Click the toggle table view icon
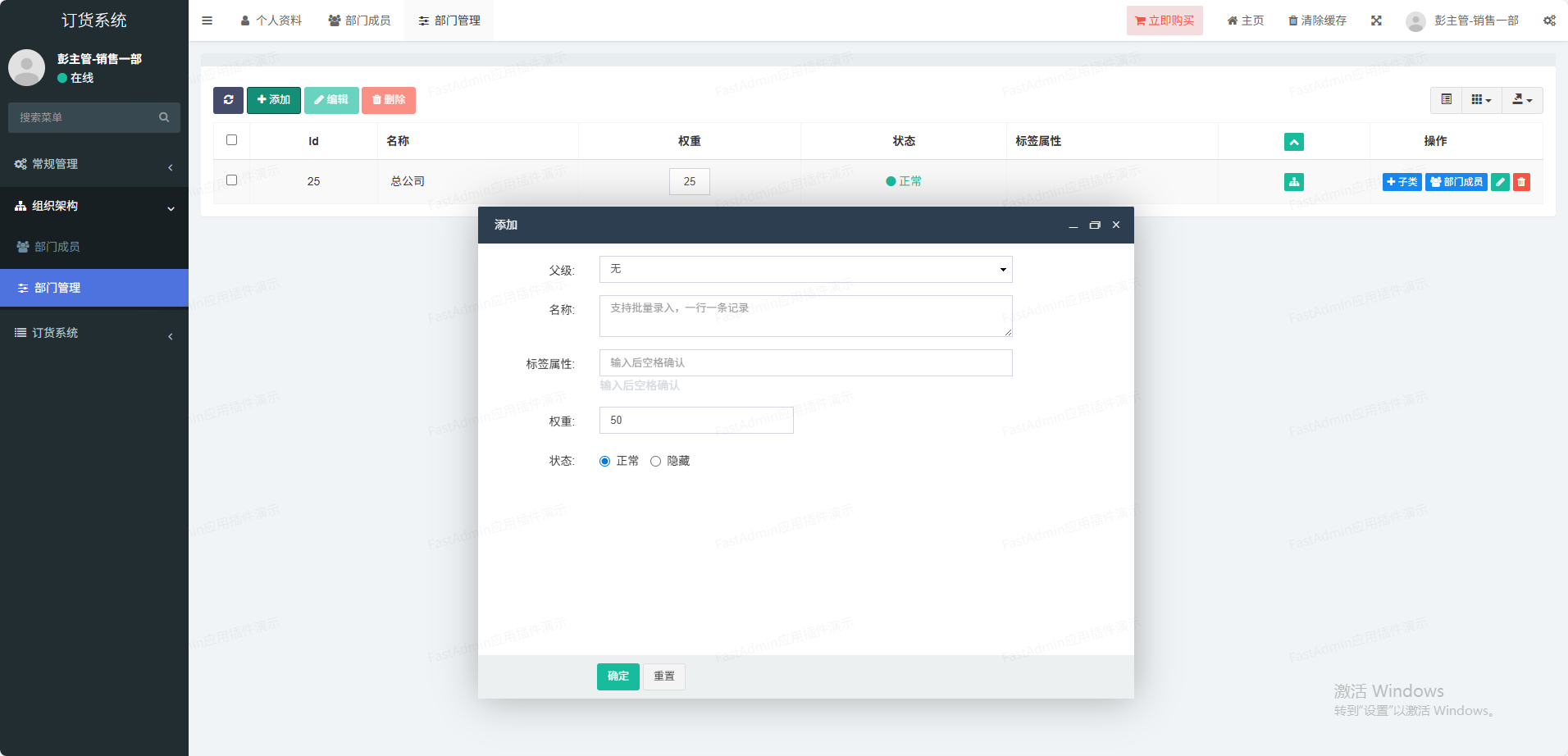This screenshot has height=756, width=1568. (x=1447, y=100)
